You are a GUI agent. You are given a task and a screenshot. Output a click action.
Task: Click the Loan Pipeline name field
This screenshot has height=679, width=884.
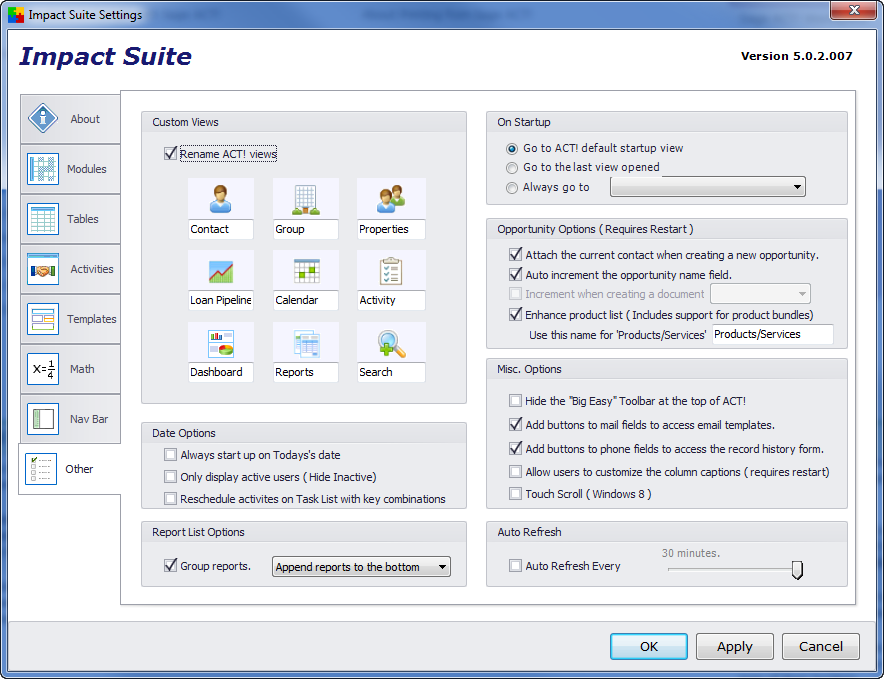pyautogui.click(x=220, y=300)
